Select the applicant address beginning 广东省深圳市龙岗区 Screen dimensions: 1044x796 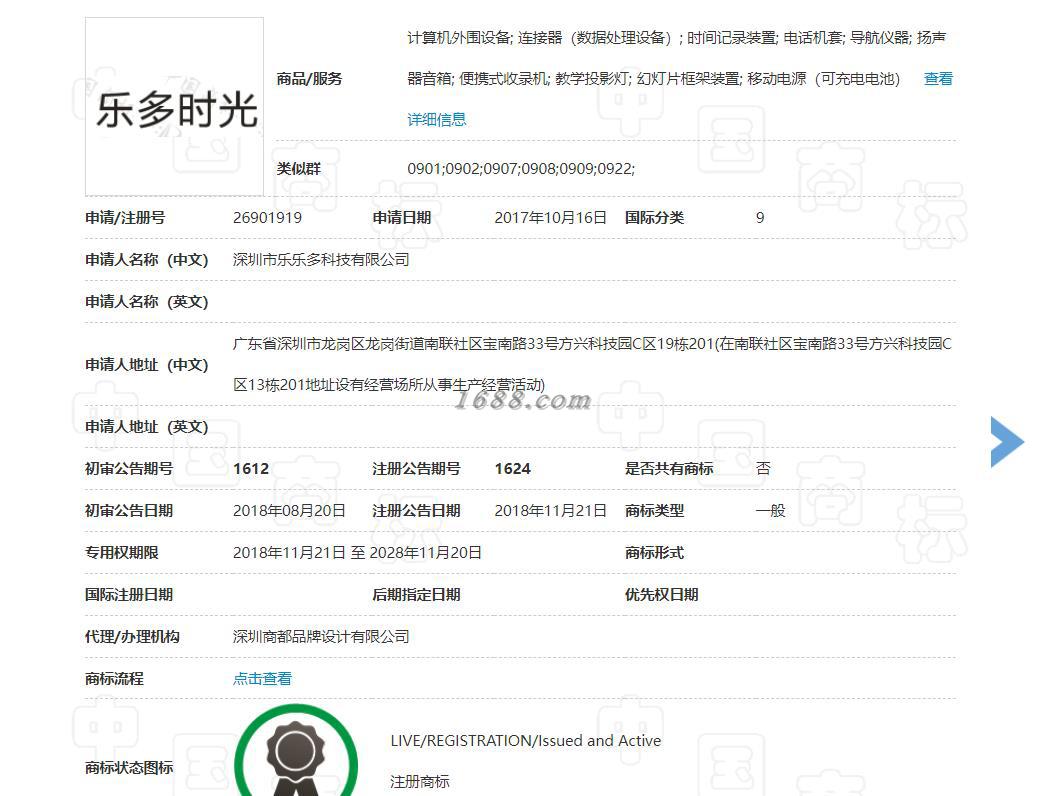coord(592,364)
